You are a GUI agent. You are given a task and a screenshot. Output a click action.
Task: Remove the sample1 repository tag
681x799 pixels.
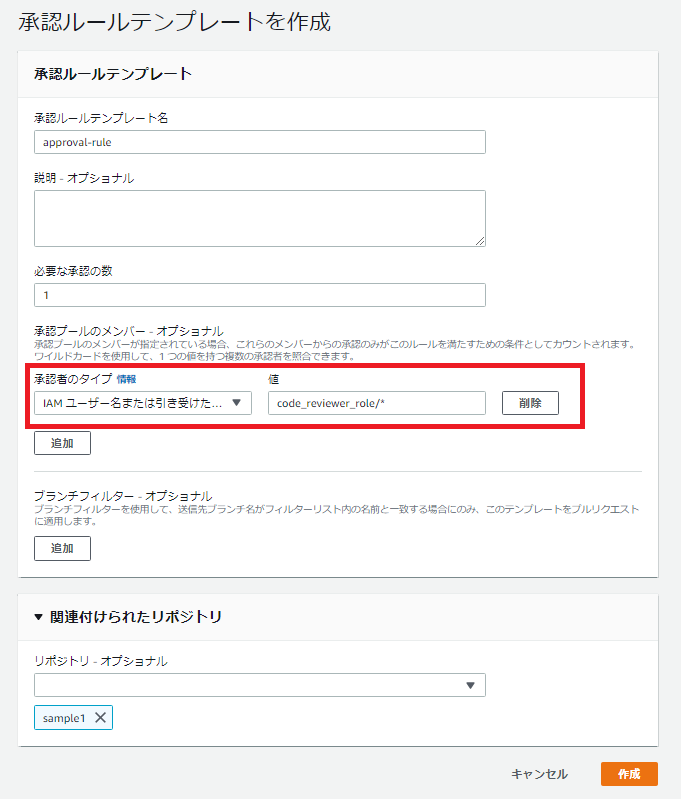click(x=101, y=718)
